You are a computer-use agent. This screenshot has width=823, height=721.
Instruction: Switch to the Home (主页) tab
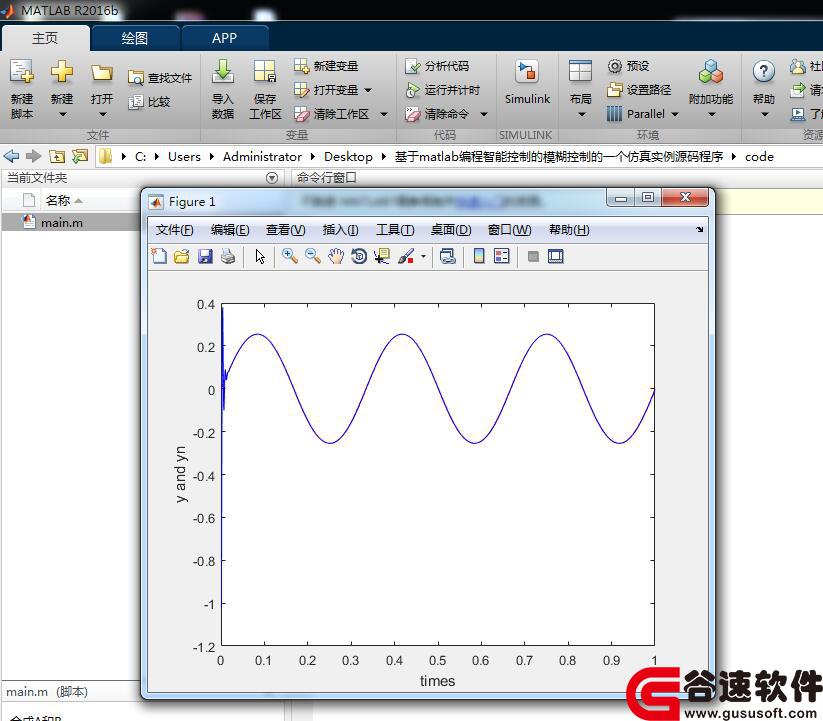pos(45,38)
